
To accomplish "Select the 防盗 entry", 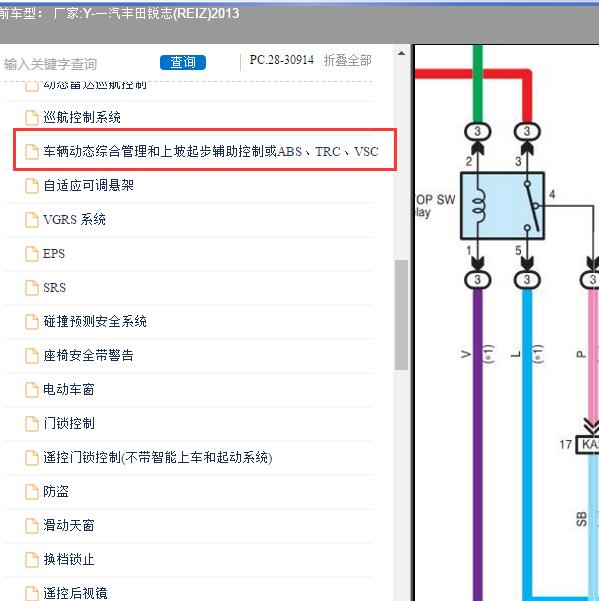I will 56,491.
